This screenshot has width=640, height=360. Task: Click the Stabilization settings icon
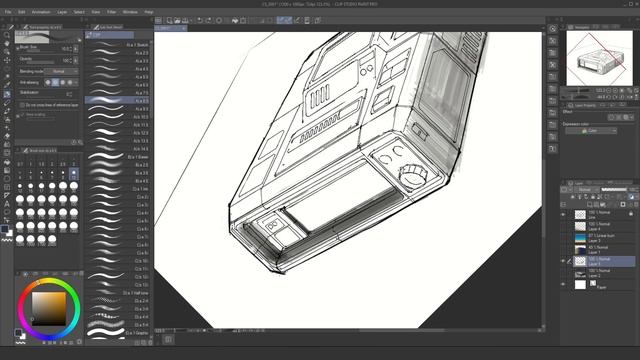pos(69,94)
